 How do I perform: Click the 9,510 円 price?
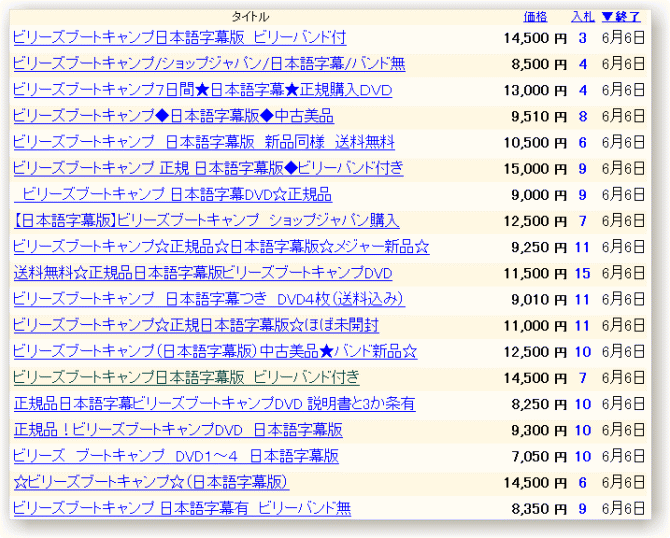pos(539,117)
